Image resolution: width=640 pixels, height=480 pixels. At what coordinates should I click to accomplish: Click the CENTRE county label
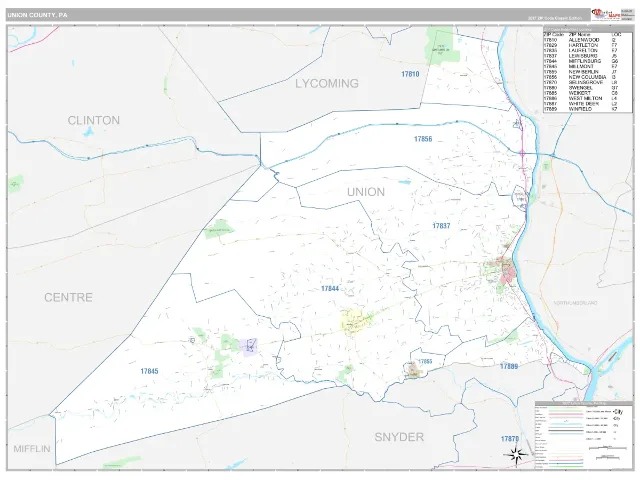(68, 297)
